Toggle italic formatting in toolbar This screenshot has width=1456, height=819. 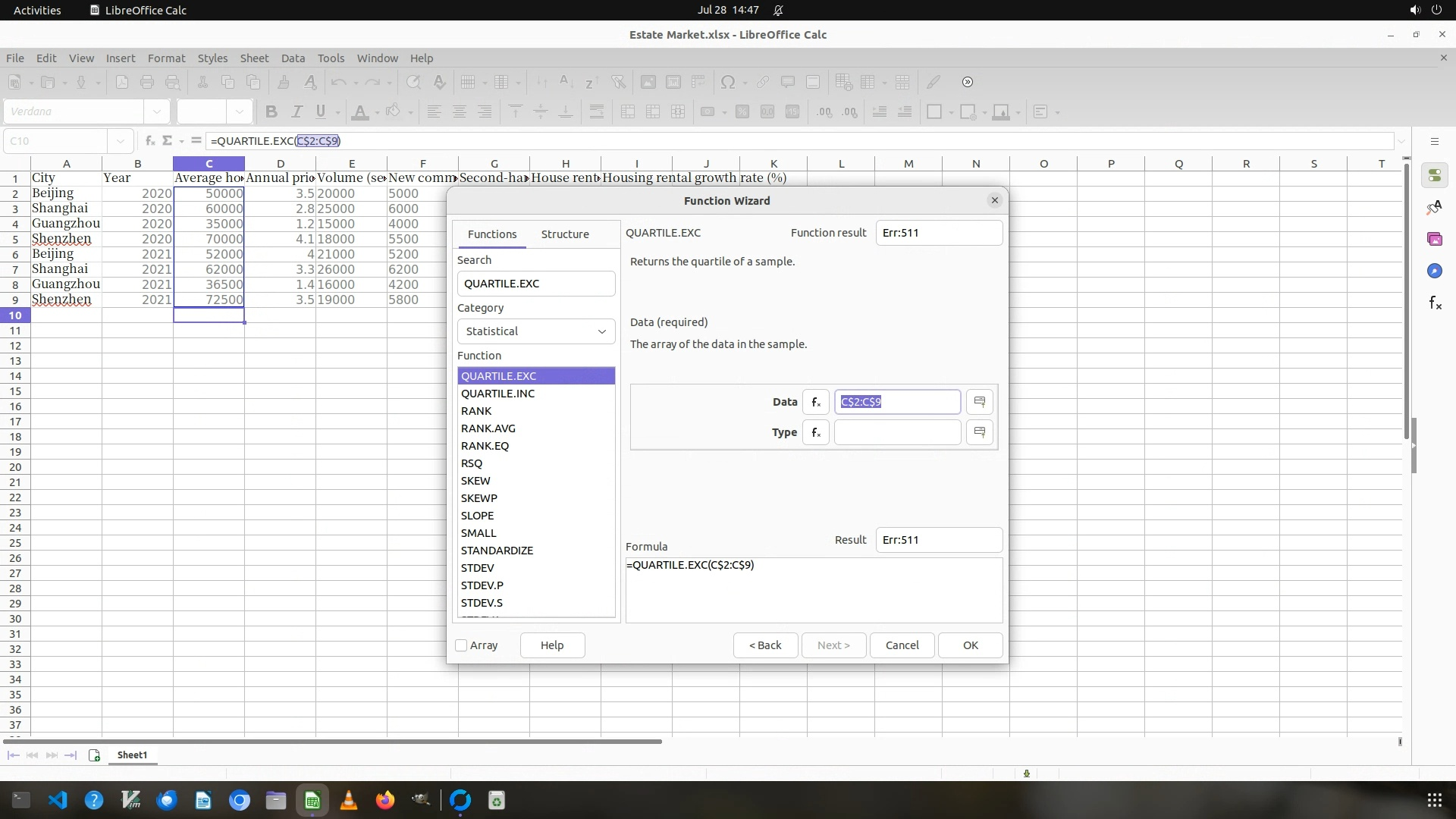point(297,112)
